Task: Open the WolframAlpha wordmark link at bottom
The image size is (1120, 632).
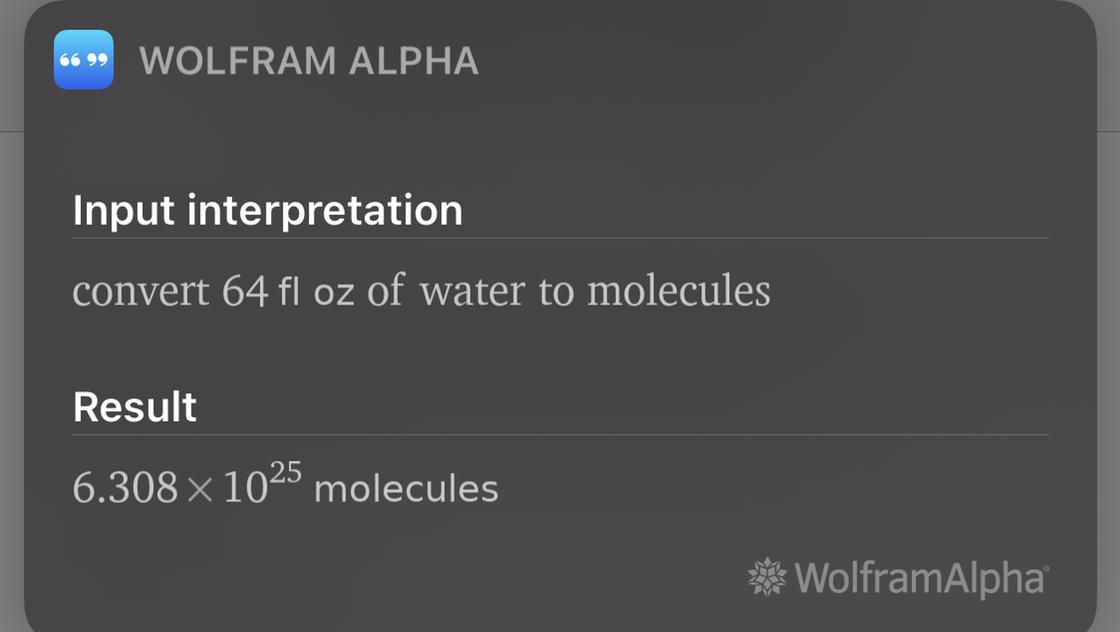Action: click(x=918, y=578)
